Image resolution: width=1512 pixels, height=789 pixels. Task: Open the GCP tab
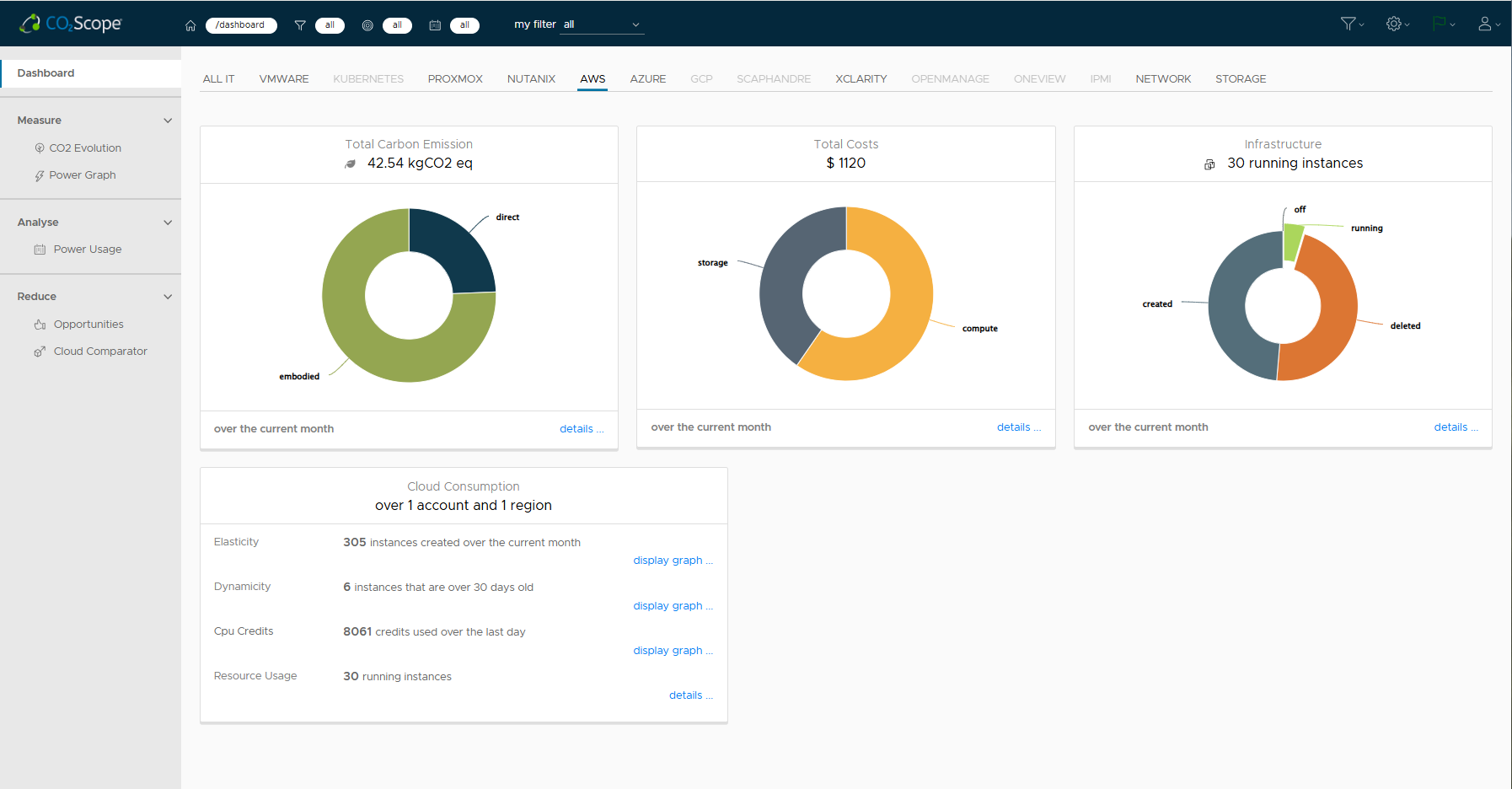tap(701, 79)
